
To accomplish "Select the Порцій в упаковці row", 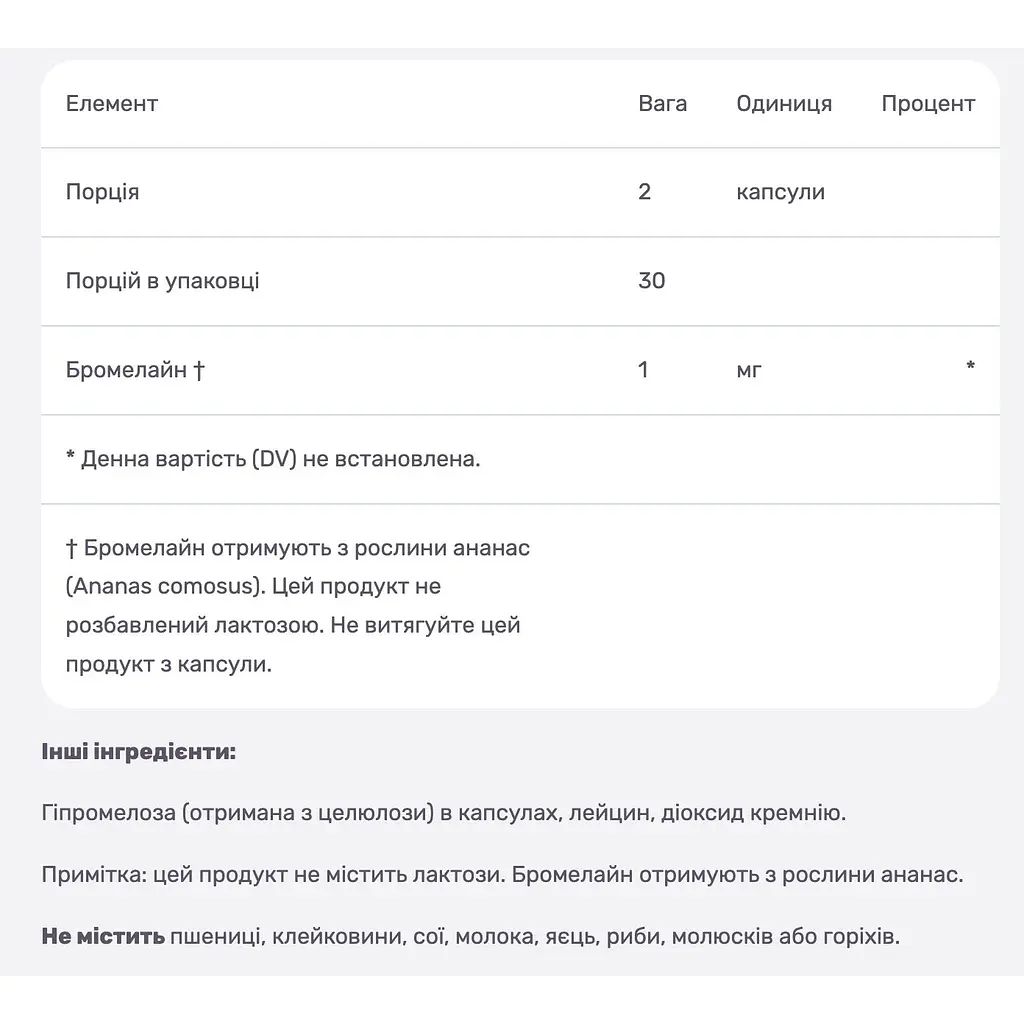I will pyautogui.click(x=520, y=281).
